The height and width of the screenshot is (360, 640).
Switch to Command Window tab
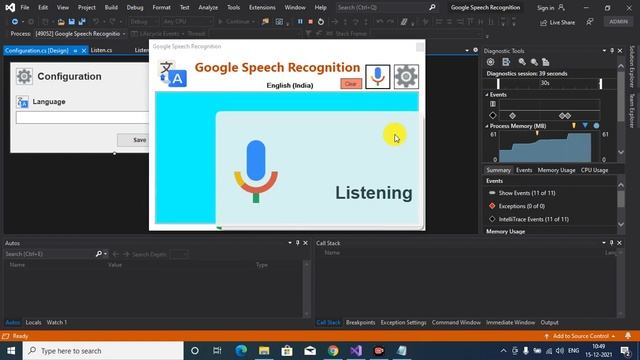click(456, 322)
